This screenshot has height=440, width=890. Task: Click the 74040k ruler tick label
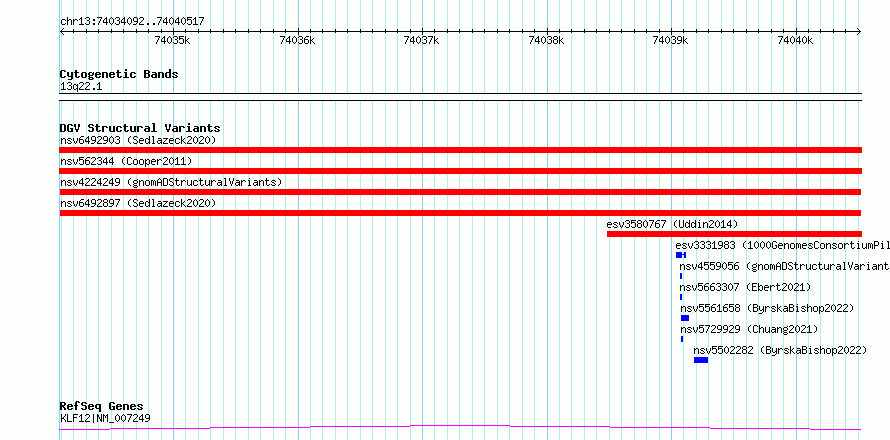(796, 40)
